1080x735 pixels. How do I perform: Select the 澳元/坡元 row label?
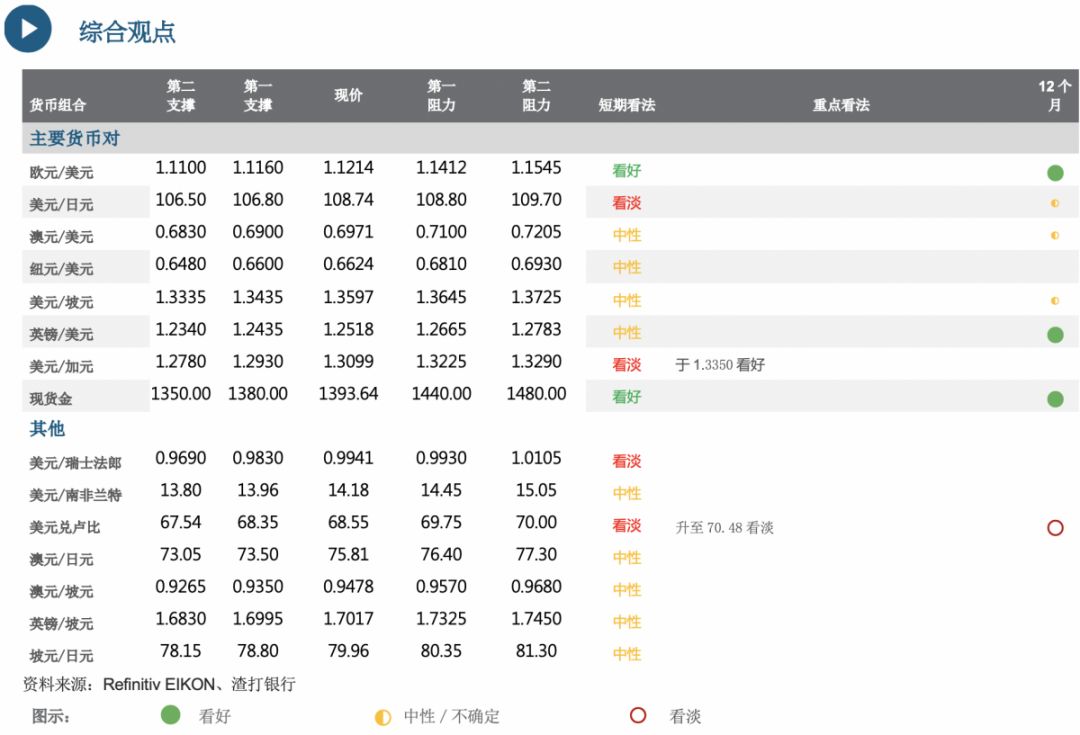click(x=61, y=591)
